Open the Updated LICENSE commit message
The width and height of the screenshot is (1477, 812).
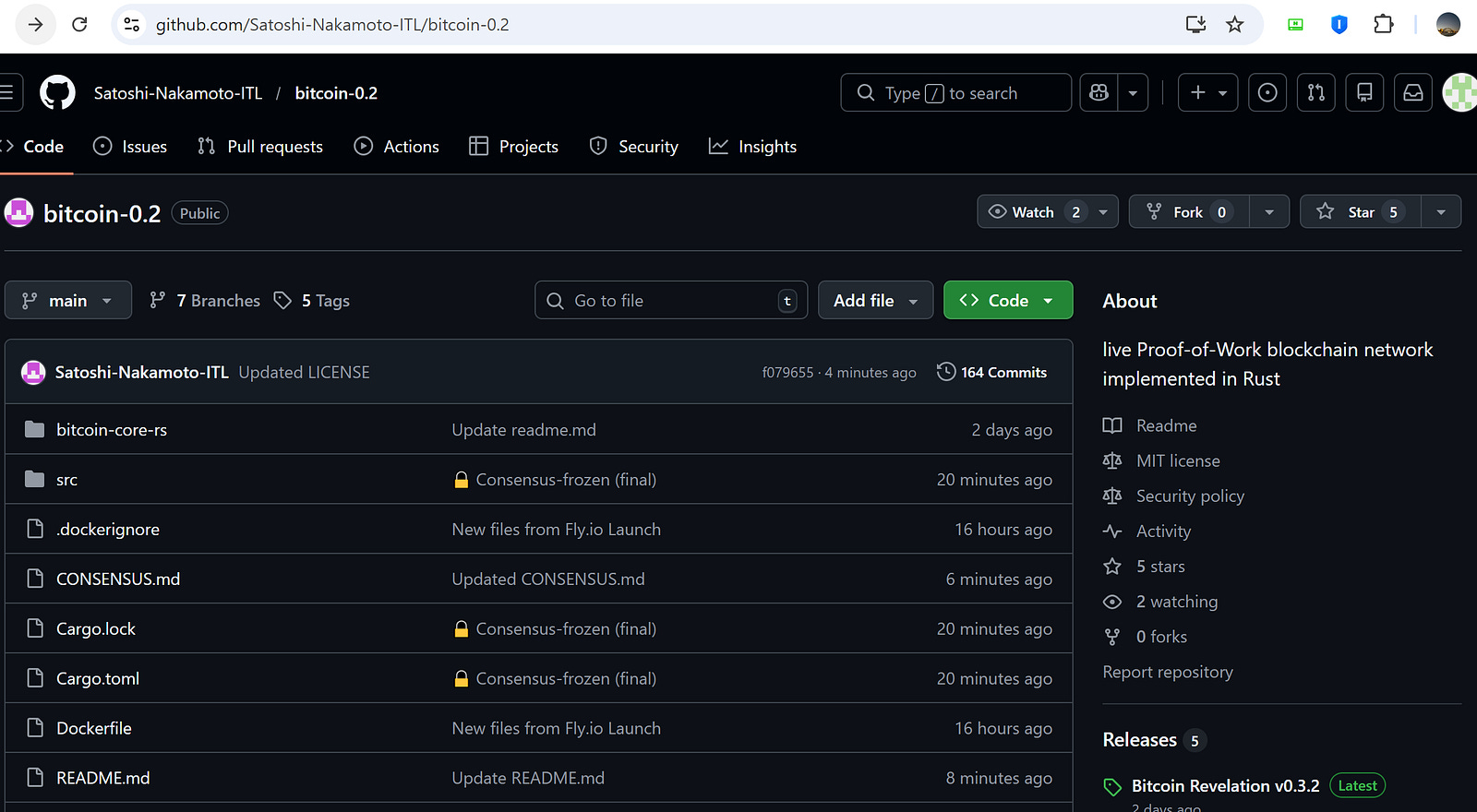point(304,373)
